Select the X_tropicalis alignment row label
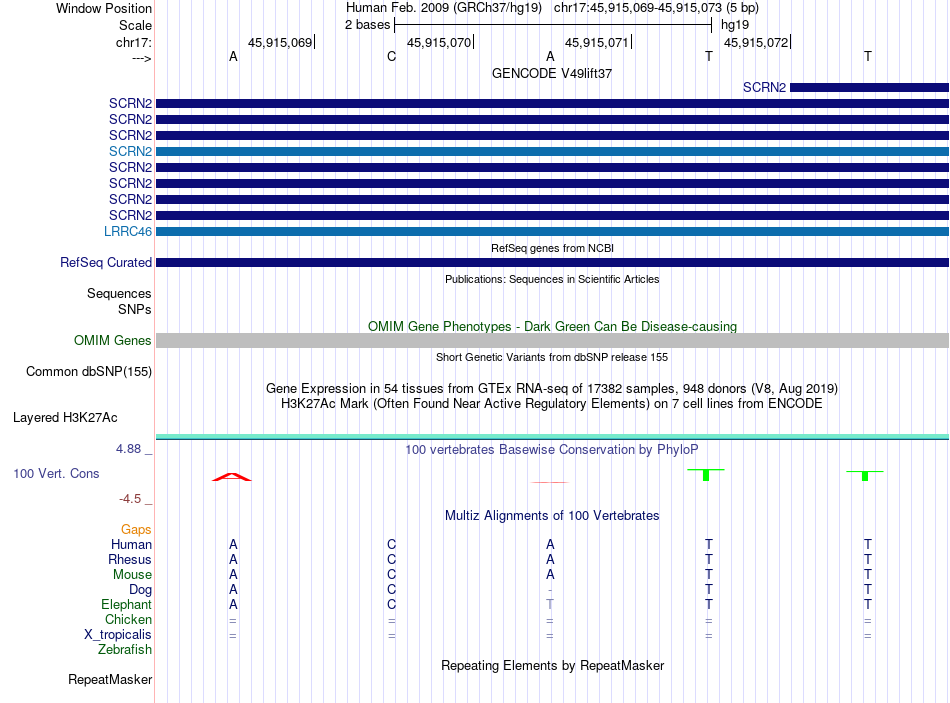 click(118, 635)
